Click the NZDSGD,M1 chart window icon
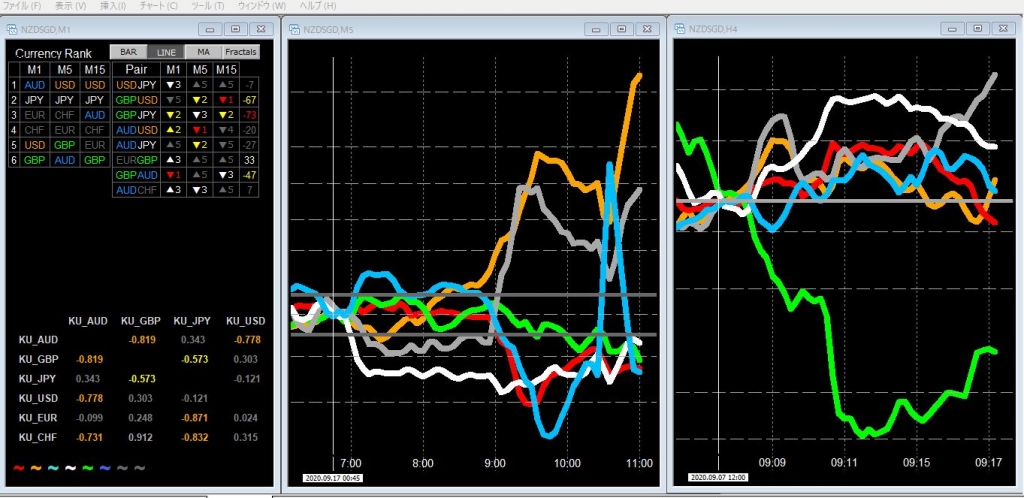Image resolution: width=1024 pixels, height=498 pixels. 12,29
